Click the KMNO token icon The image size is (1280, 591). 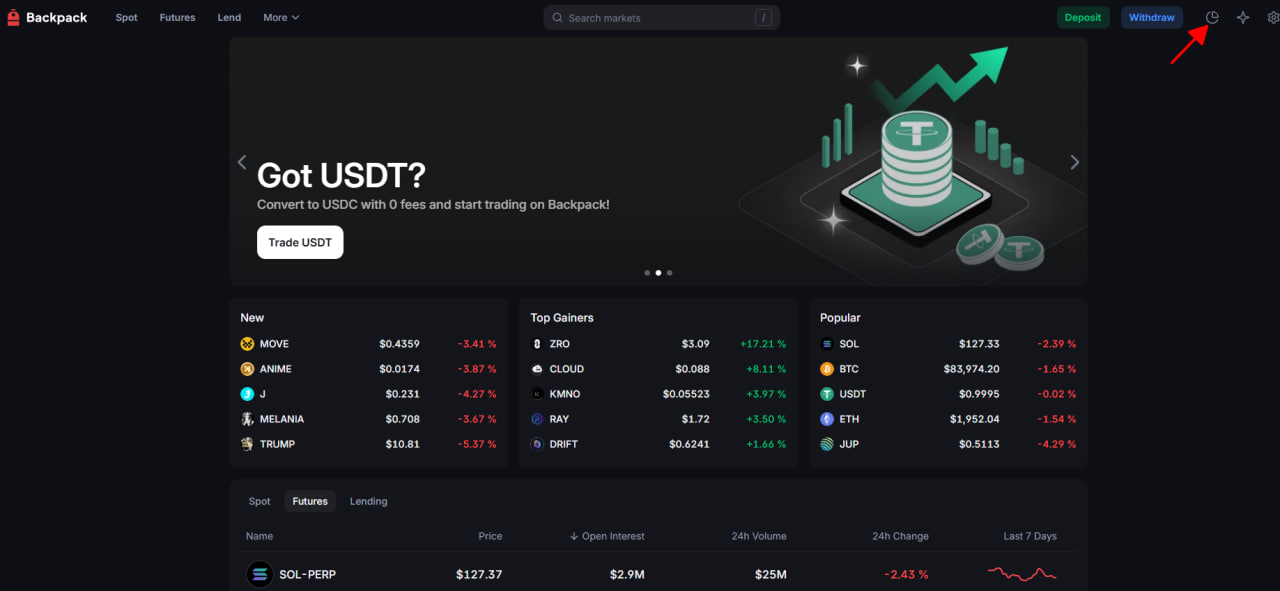point(537,394)
